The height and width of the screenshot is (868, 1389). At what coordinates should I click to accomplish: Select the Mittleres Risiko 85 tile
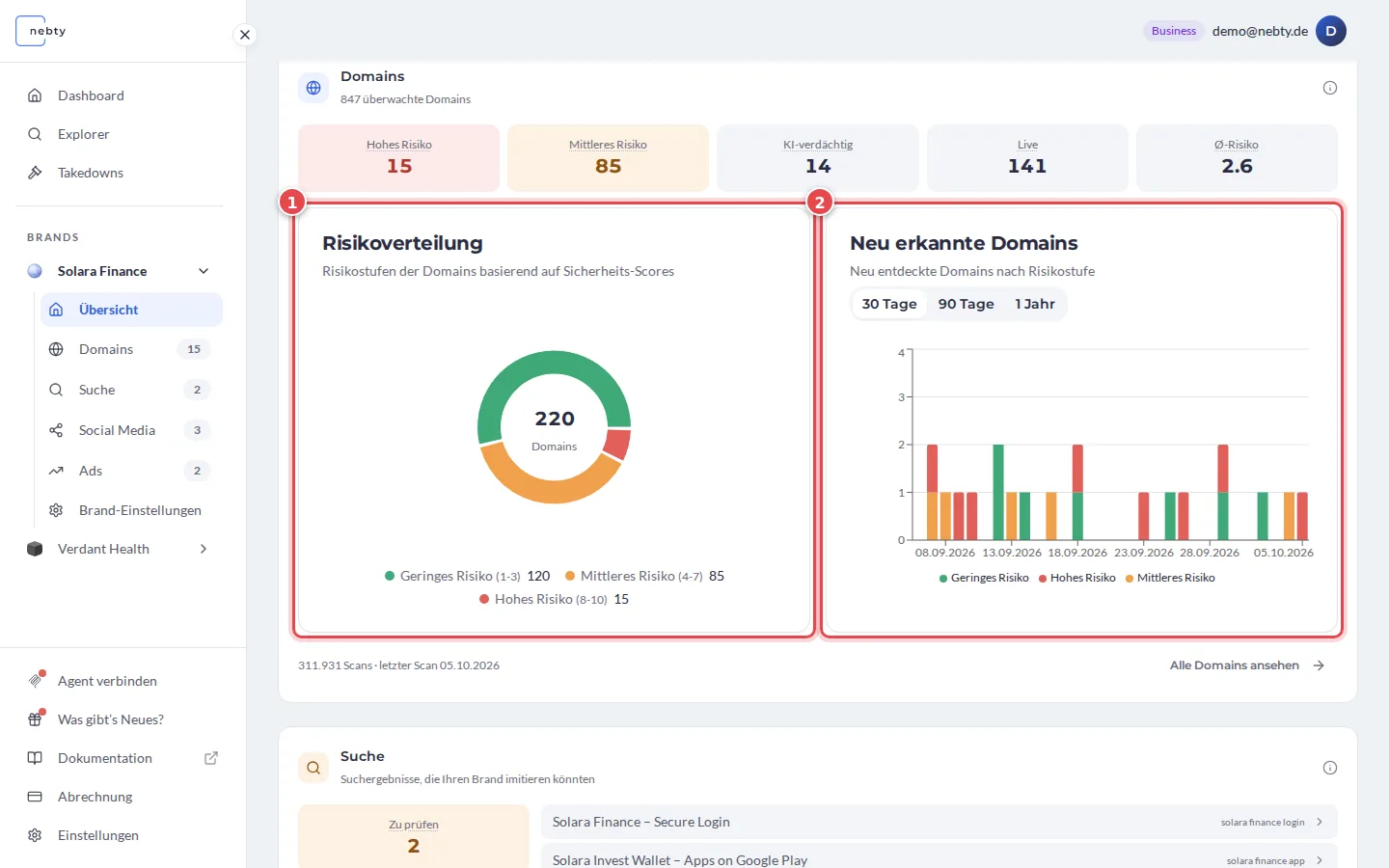pos(609,157)
